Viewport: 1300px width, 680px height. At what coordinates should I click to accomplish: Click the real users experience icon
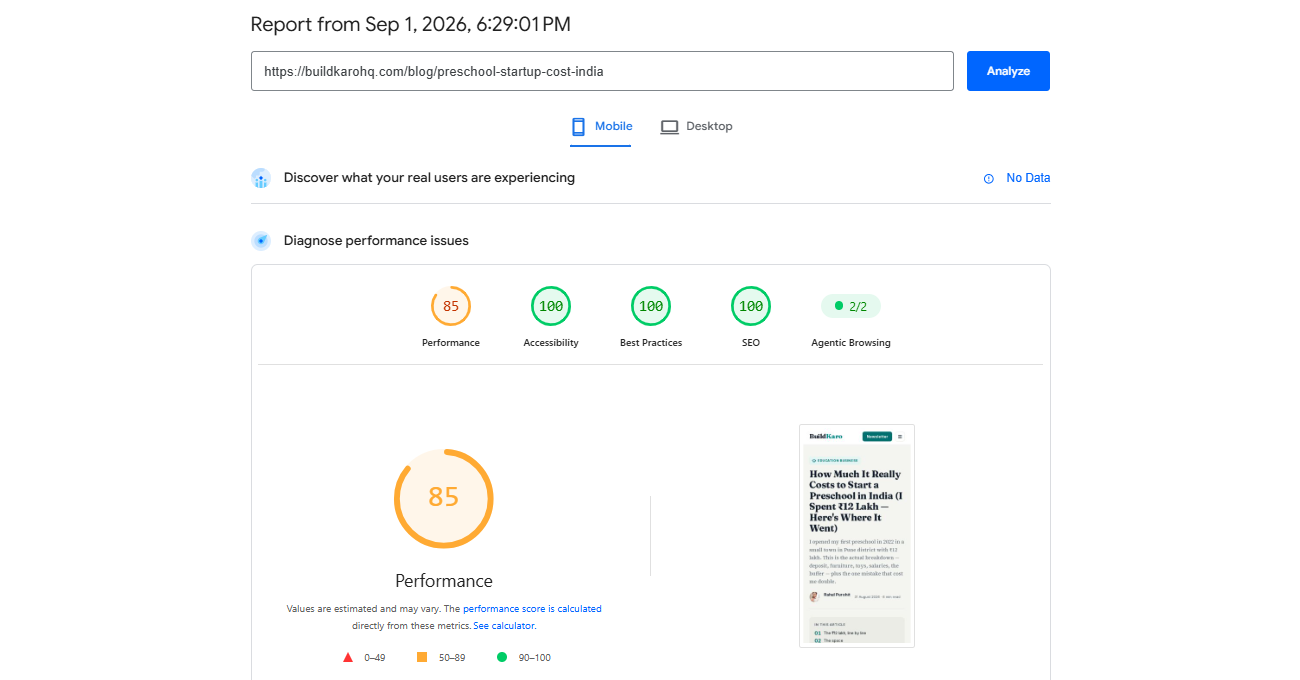click(x=261, y=178)
